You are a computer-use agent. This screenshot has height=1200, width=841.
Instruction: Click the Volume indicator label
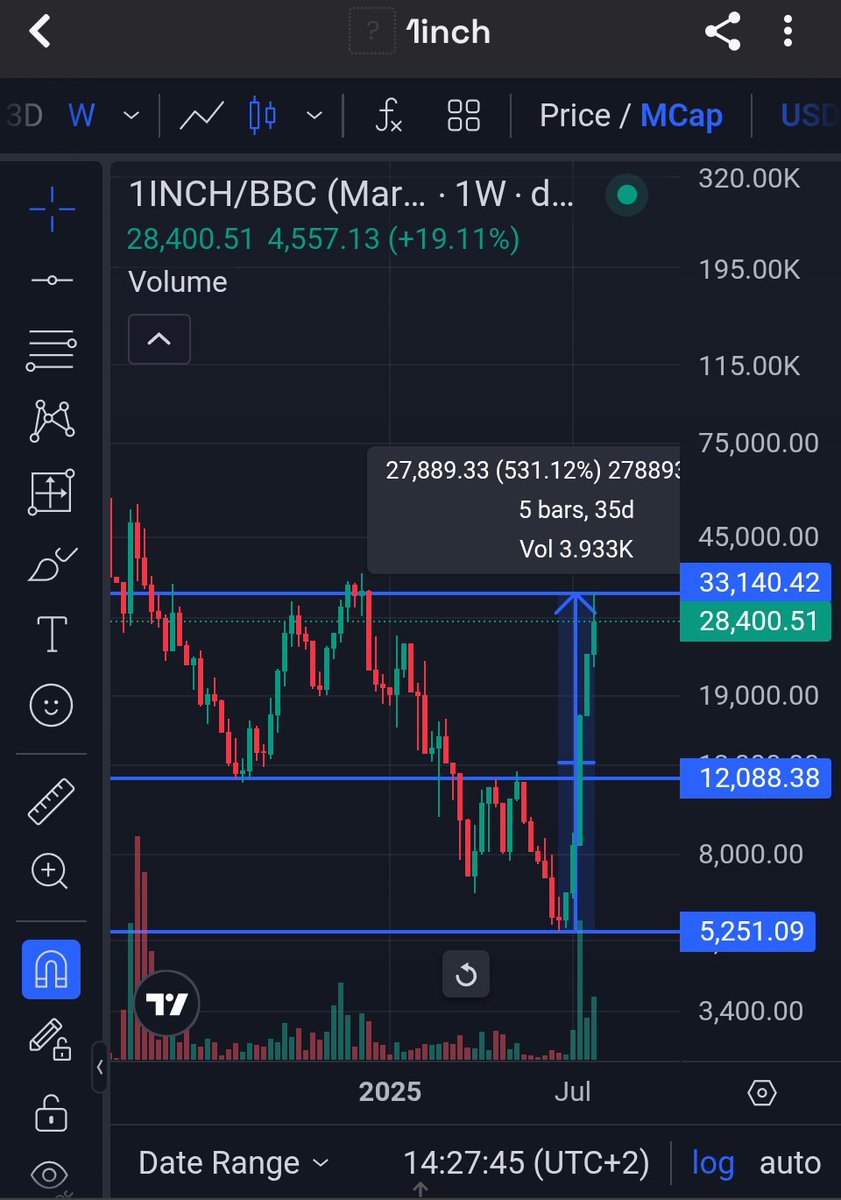coord(178,282)
